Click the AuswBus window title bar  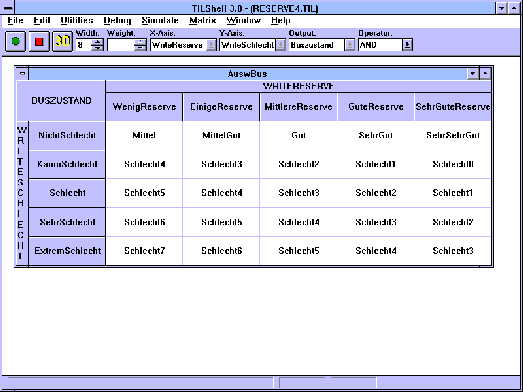(248, 74)
